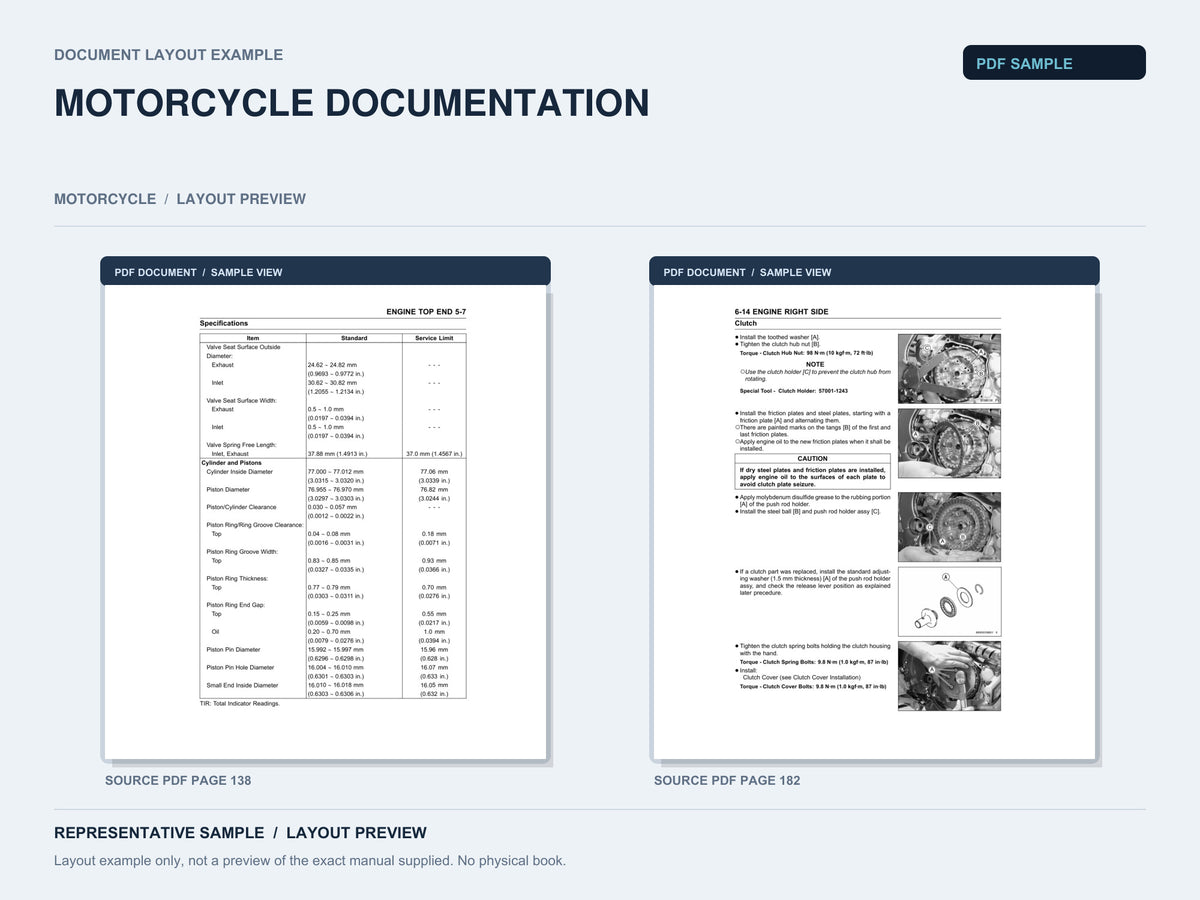The image size is (1200, 900).
Task: Open the source PDF page 138 thumbnail
Action: (x=325, y=523)
